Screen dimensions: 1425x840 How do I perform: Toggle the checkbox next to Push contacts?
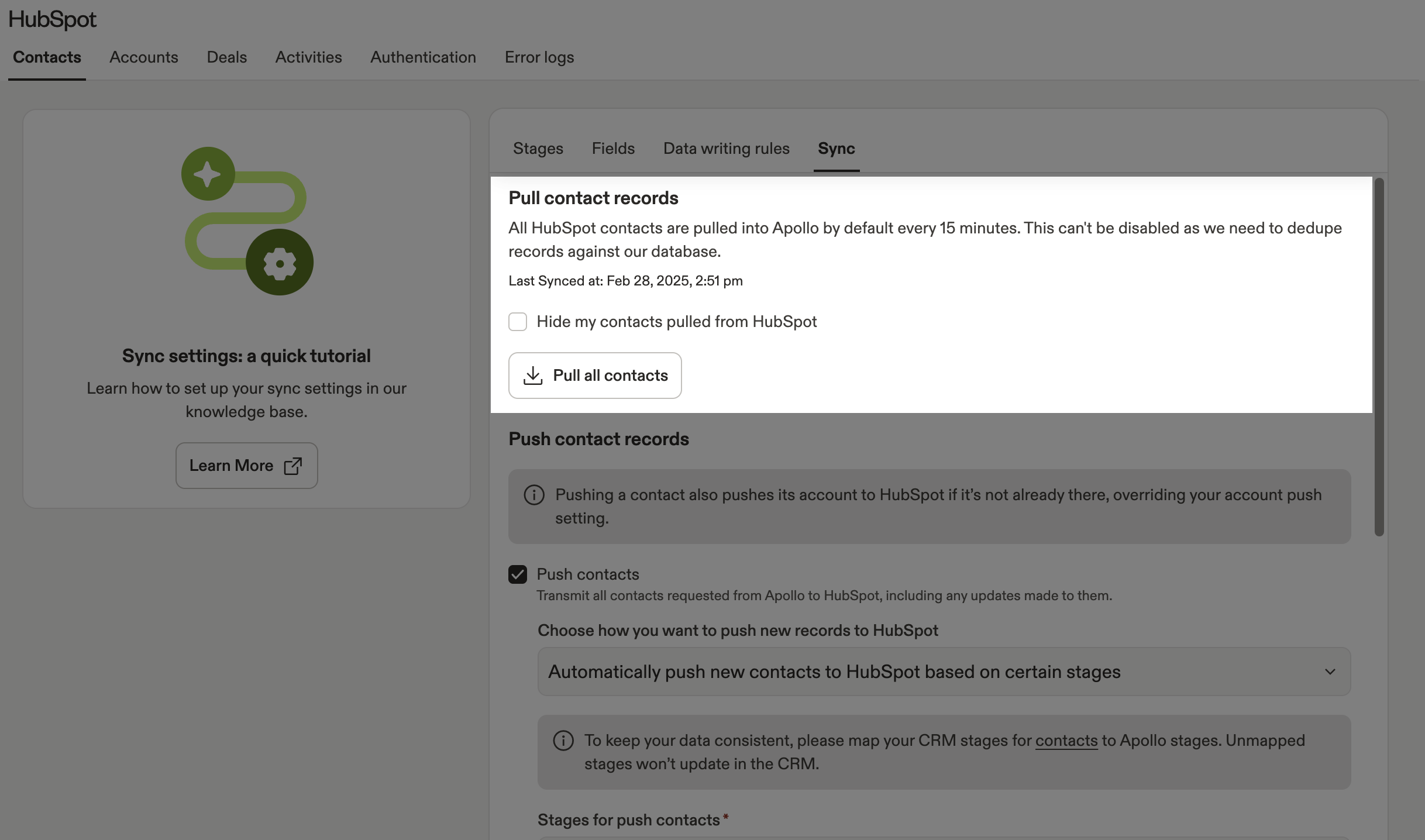(x=518, y=574)
